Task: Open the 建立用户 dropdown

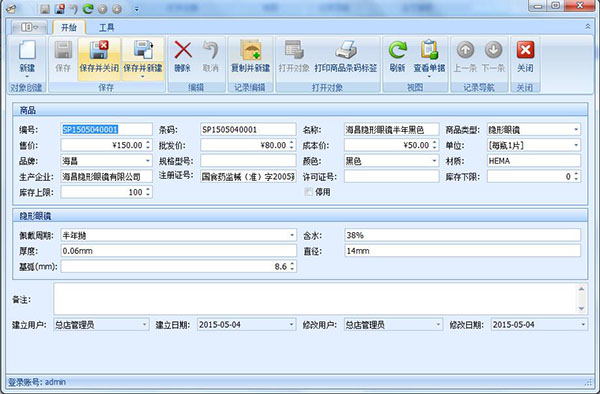Action: (x=144, y=325)
